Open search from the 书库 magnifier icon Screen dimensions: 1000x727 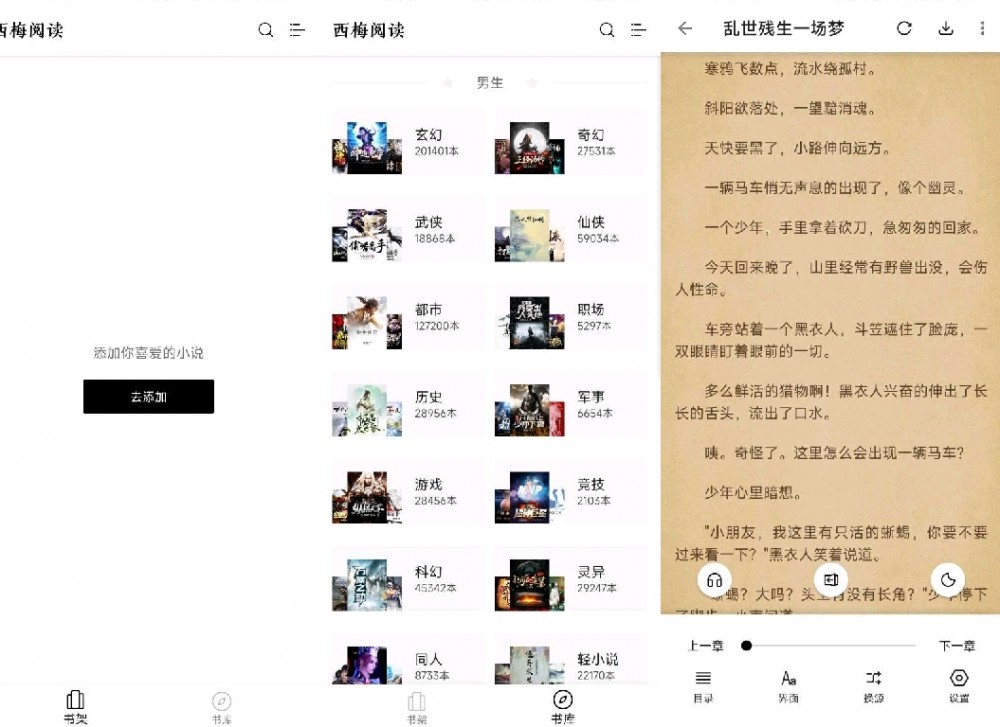coord(607,30)
